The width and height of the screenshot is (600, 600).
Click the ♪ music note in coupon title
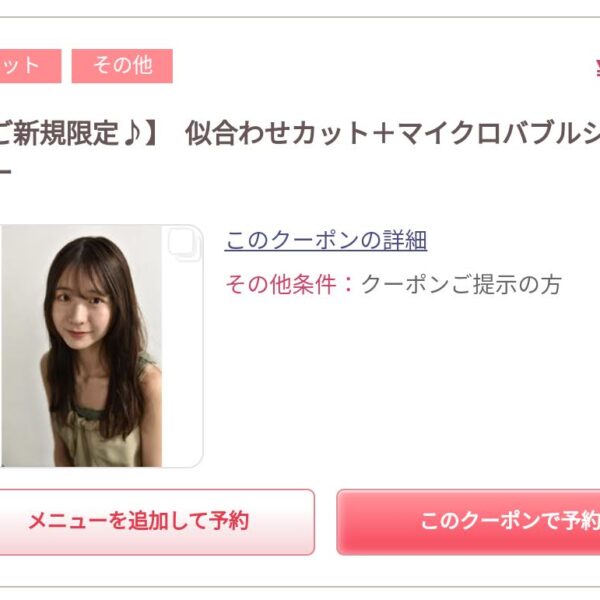coord(132,134)
